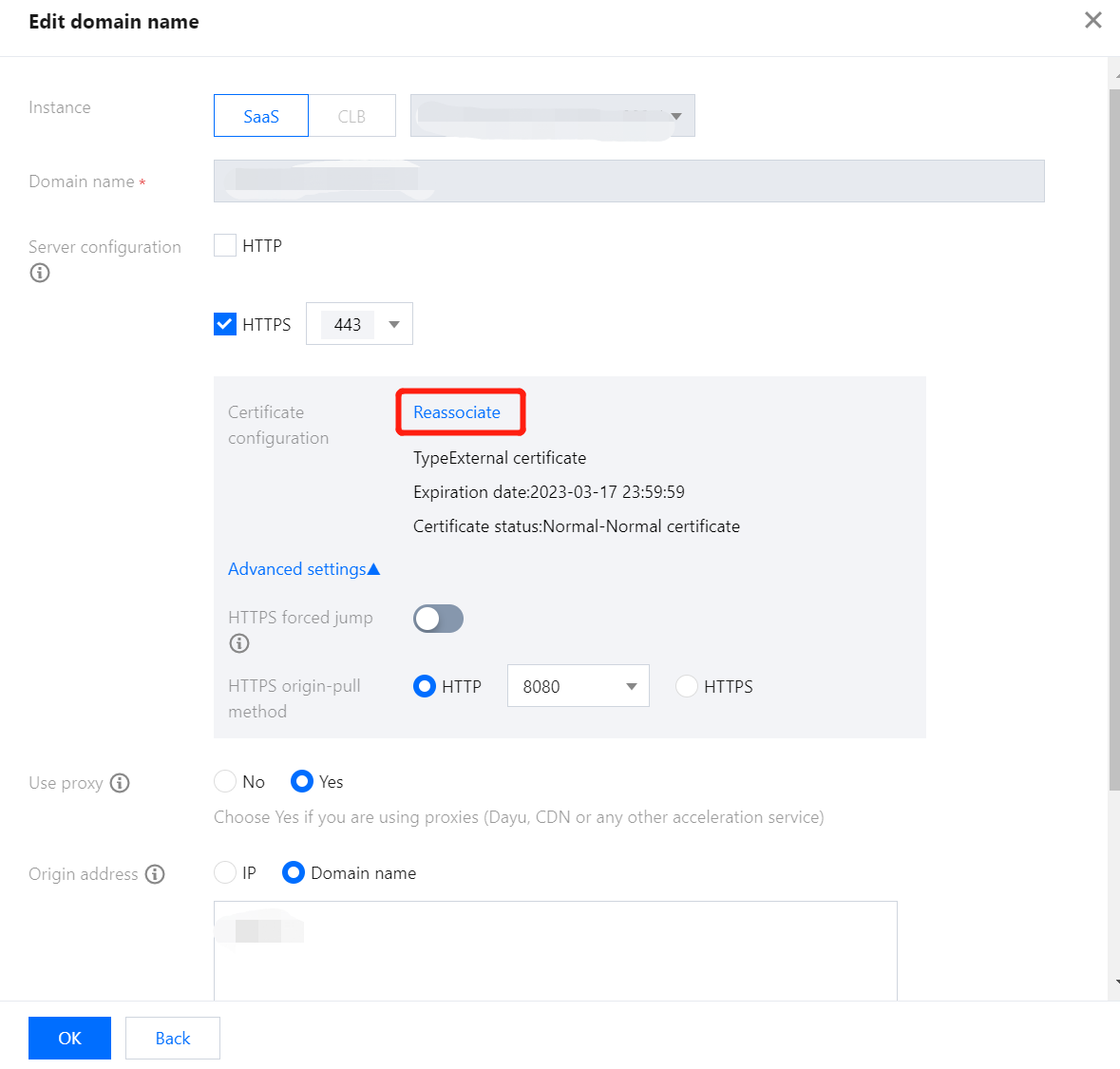Click the Use proxy info icon
The image size is (1120, 1069).
(x=120, y=783)
